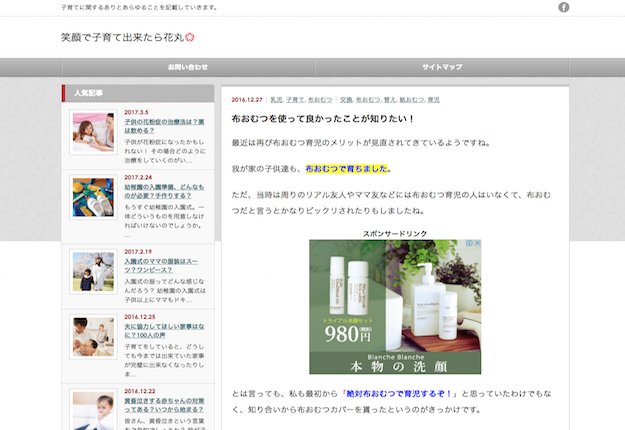
Task: Click the sidebar date 2017.2.24
Action: click(138, 177)
